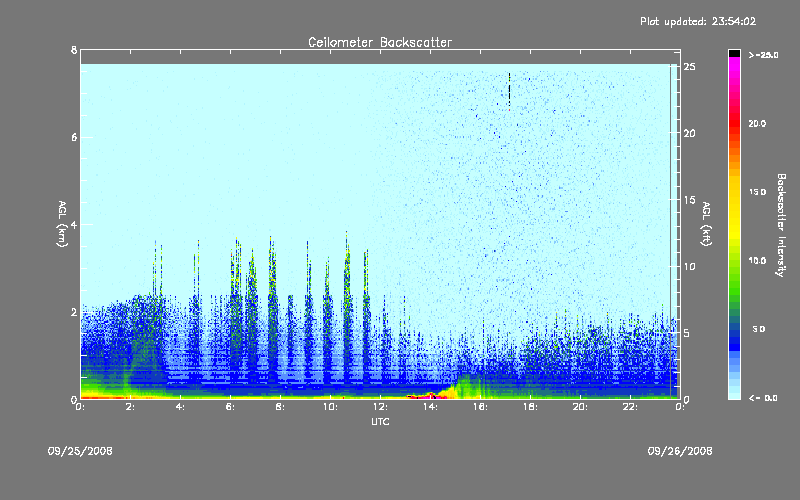Viewport: 800px width, 500px height.
Task: Click the '6:' hour label on time axis
Action: [x=230, y=407]
